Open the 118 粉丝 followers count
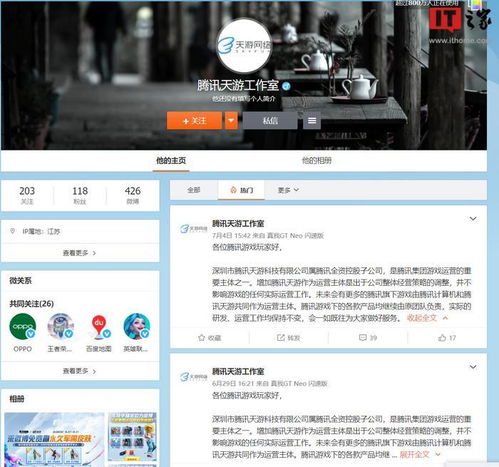The width and height of the screenshot is (499, 467). [80, 195]
